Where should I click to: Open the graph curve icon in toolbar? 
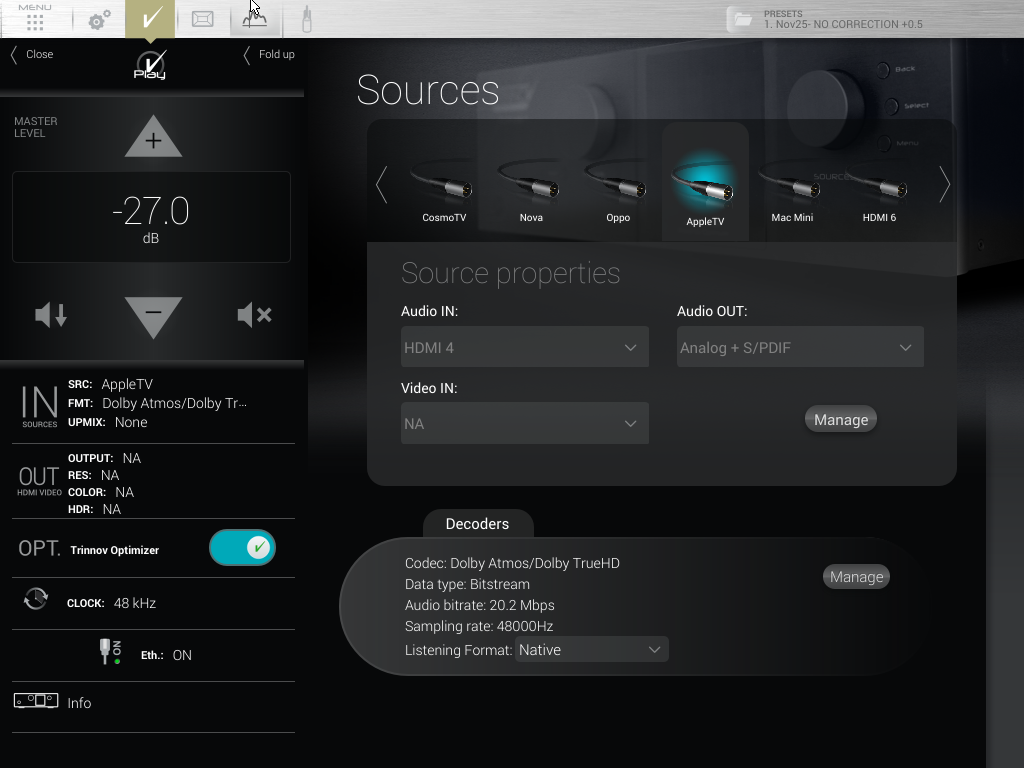[255, 18]
